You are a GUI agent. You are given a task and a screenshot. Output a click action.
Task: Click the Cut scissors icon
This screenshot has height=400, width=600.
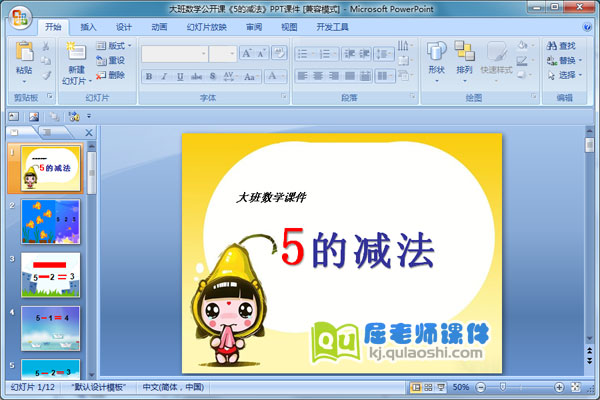[46, 46]
